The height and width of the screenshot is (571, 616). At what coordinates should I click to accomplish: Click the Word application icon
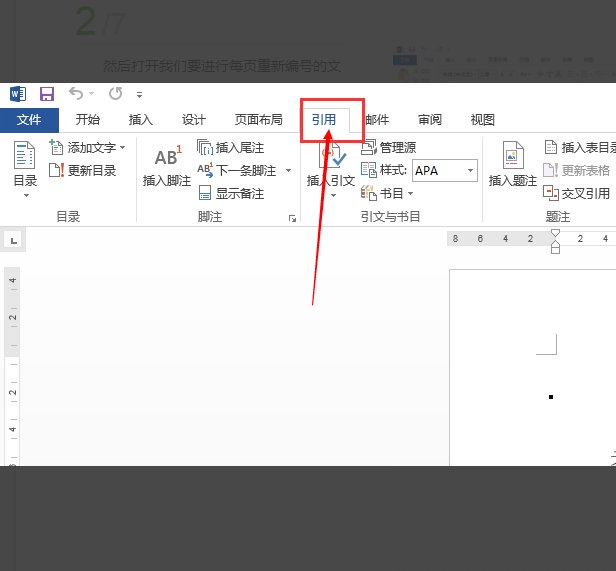pyautogui.click(x=18, y=94)
